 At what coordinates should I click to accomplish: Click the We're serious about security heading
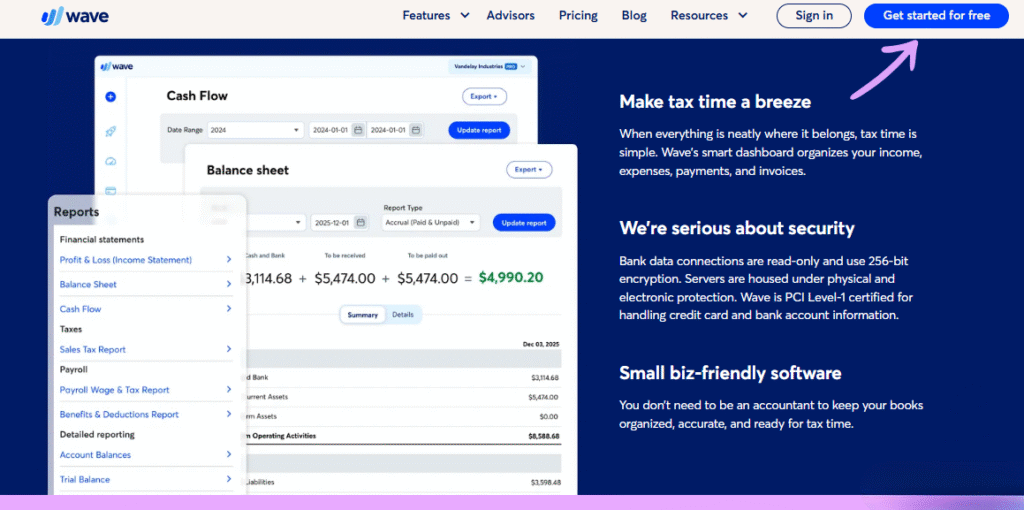click(737, 228)
